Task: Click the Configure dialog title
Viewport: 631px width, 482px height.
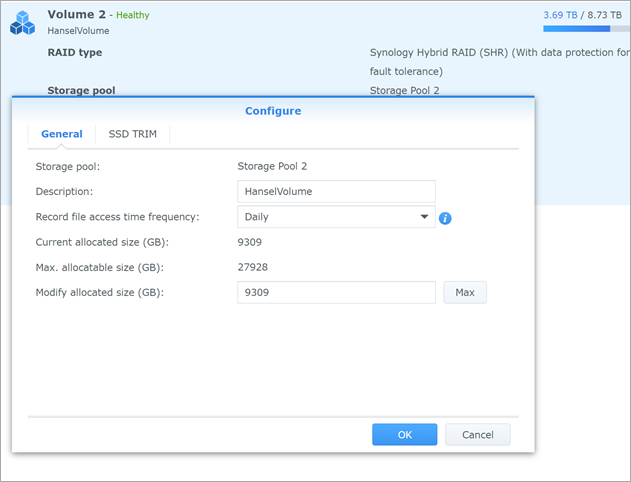Action: click(273, 111)
